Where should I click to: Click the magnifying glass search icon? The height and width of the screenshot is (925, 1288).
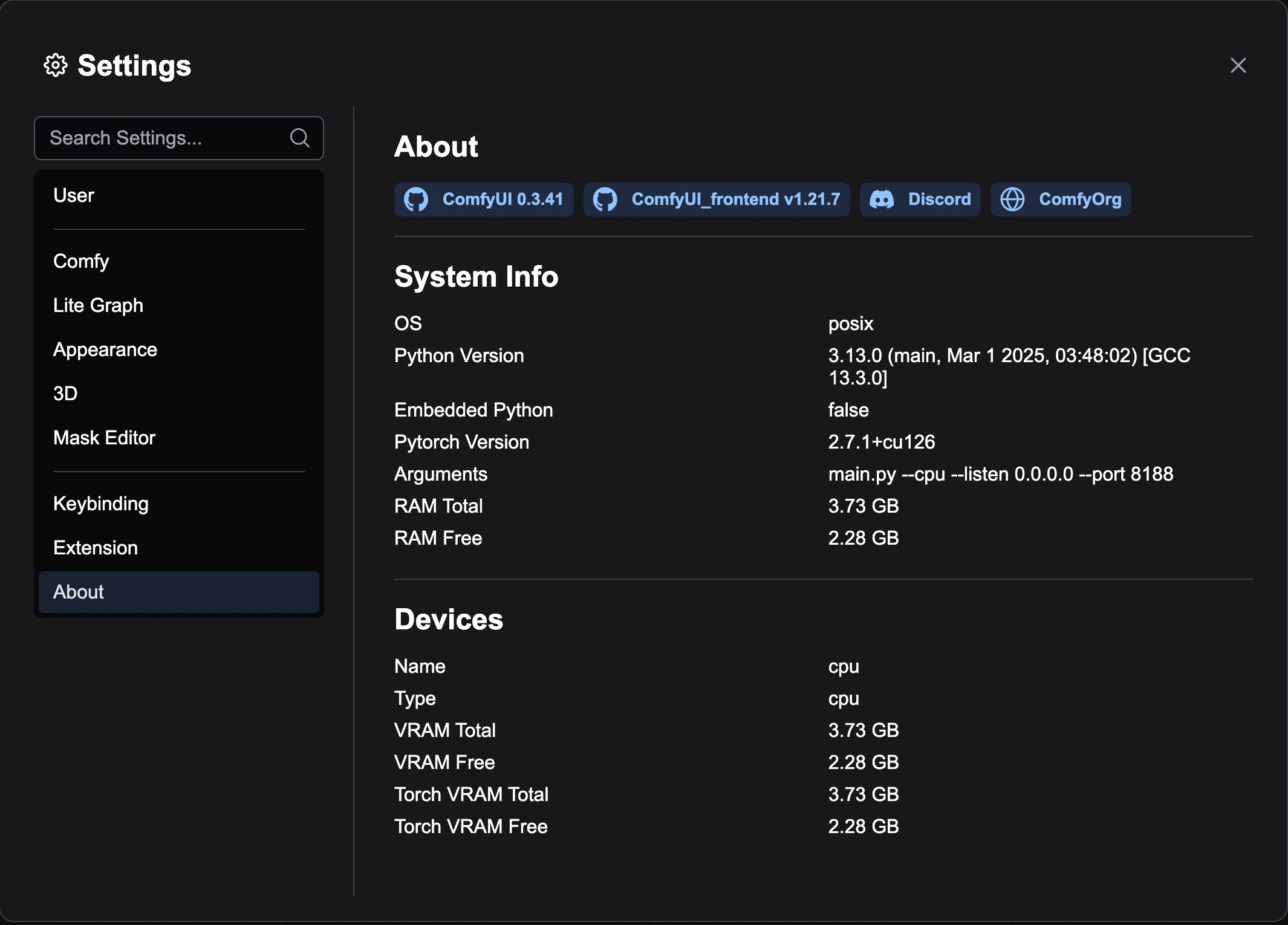[300, 138]
